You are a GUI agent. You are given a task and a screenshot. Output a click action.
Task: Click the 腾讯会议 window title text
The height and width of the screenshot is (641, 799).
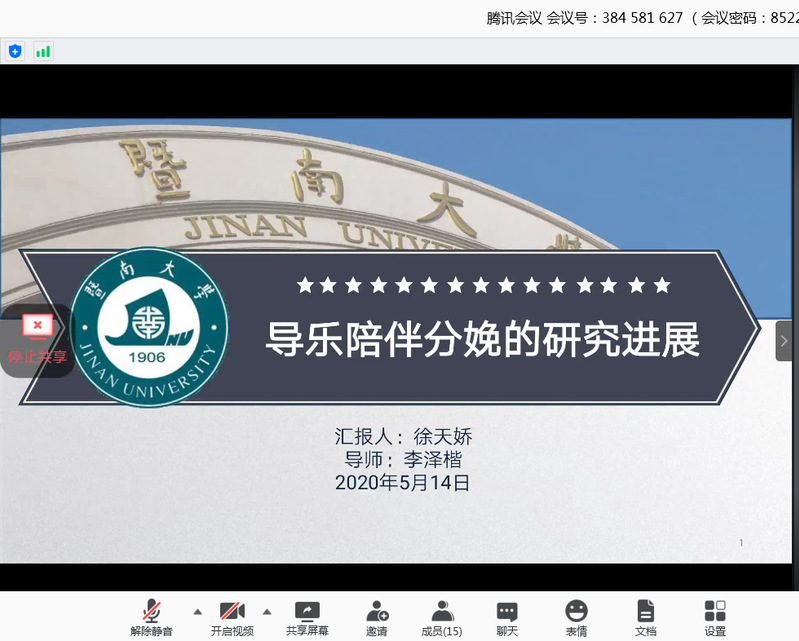[x=514, y=18]
